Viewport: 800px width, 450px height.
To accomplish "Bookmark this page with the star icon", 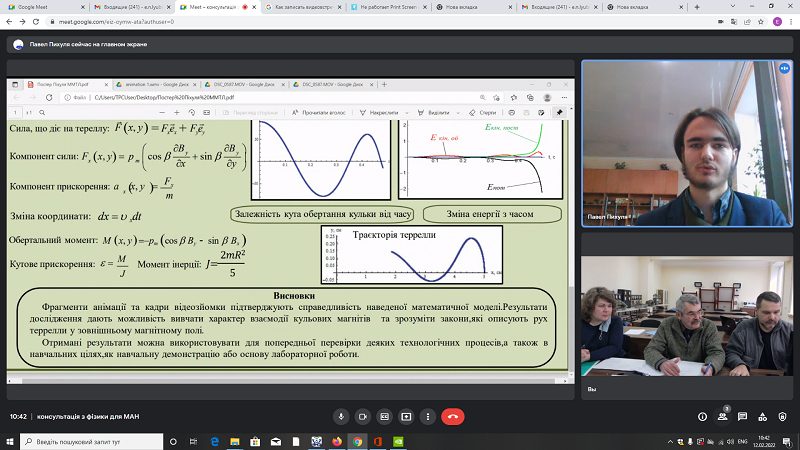I will point(761,22).
